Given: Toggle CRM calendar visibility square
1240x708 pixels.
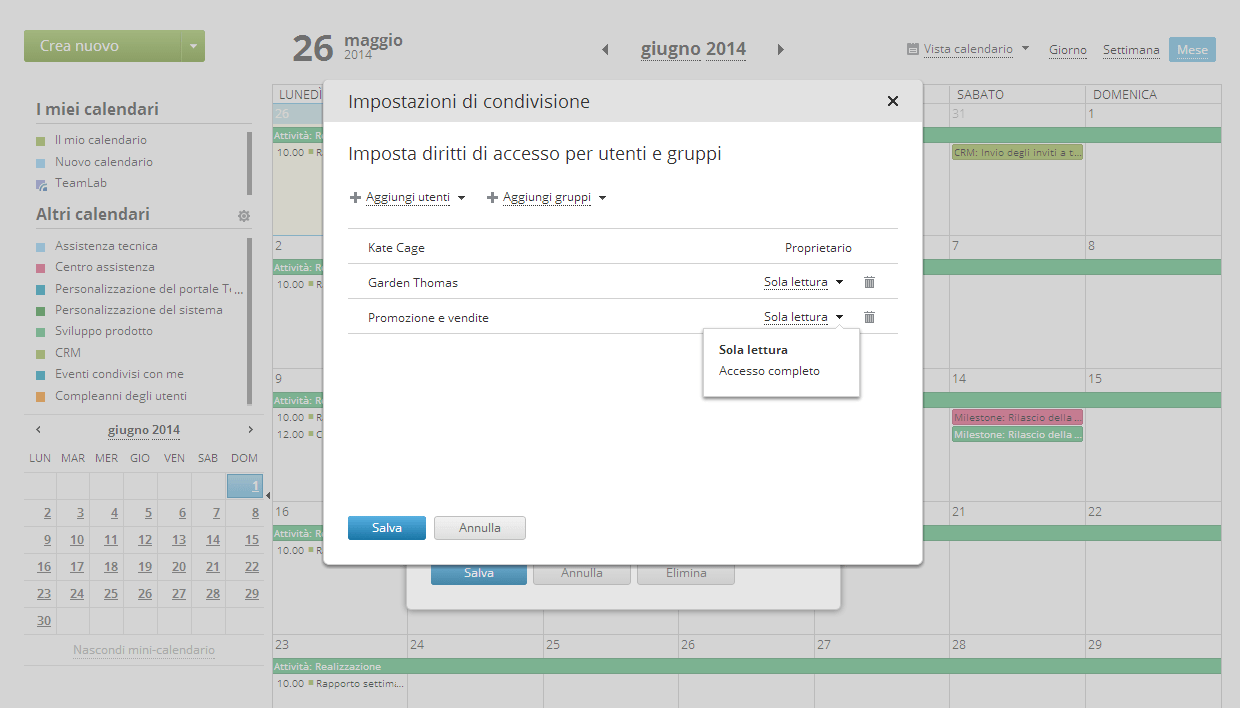Looking at the screenshot, I should (40, 354).
